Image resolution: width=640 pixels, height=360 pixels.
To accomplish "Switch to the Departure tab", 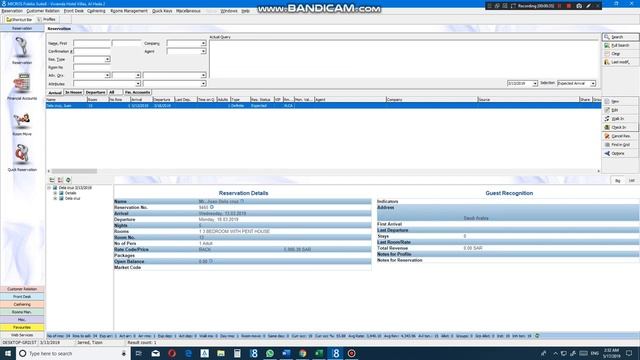I will [x=96, y=93].
